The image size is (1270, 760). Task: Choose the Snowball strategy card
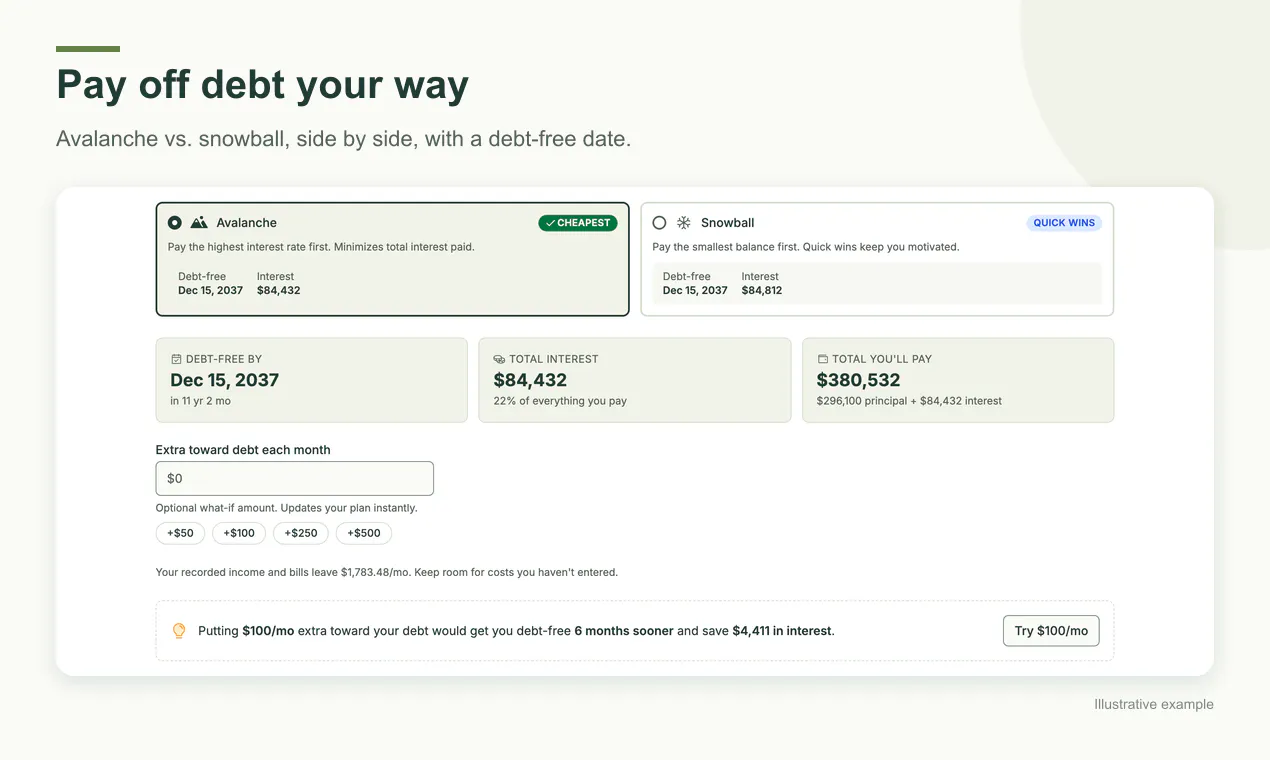tap(877, 260)
